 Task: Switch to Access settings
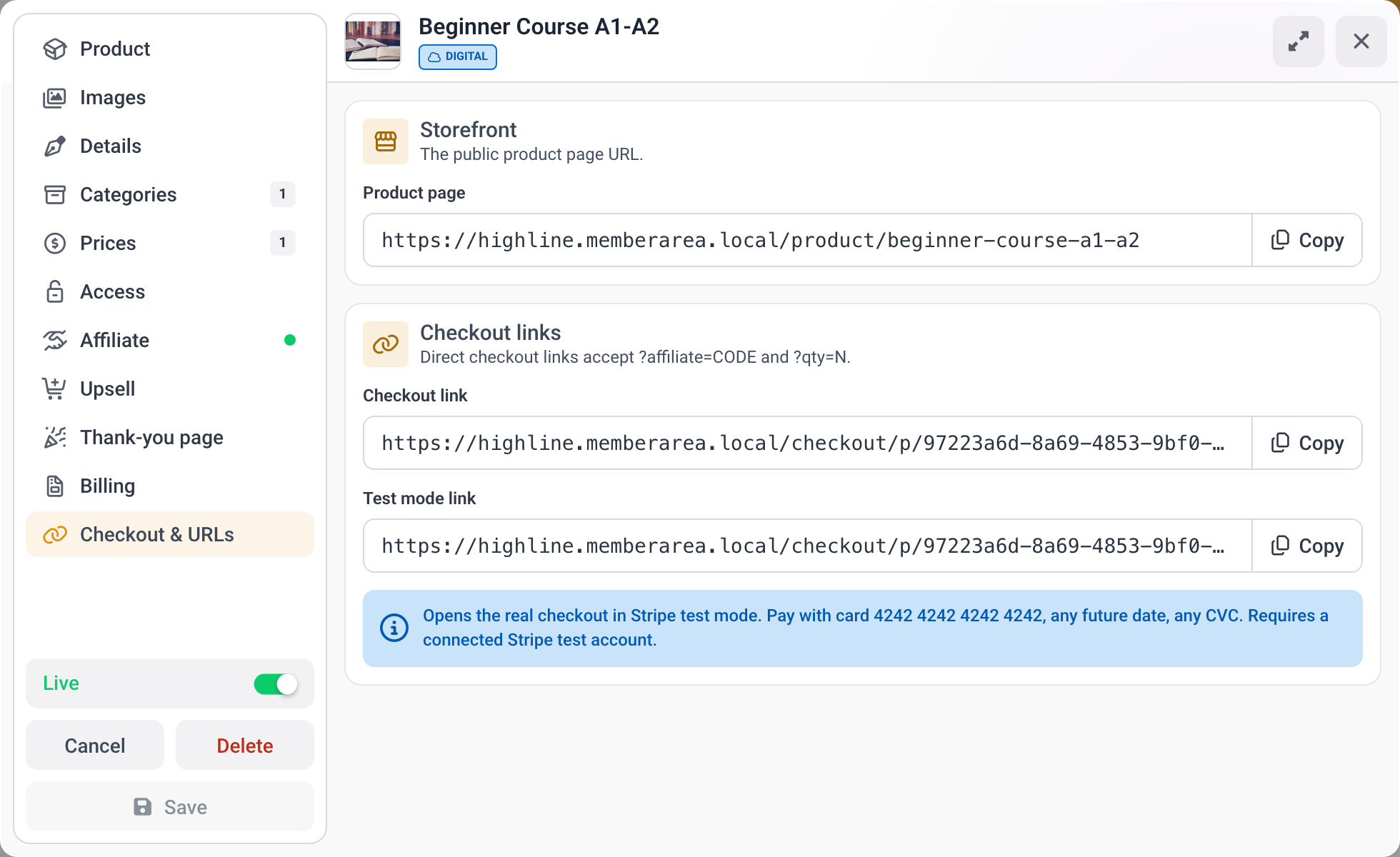[170, 291]
